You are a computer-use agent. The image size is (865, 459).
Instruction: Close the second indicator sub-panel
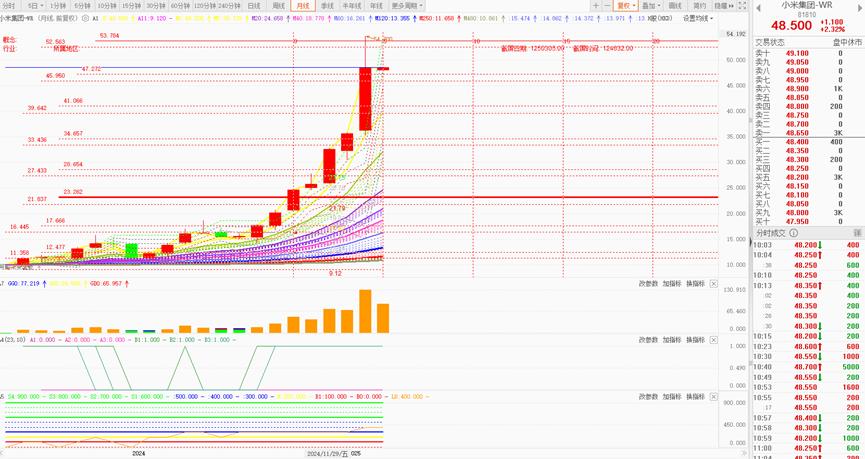(714, 340)
